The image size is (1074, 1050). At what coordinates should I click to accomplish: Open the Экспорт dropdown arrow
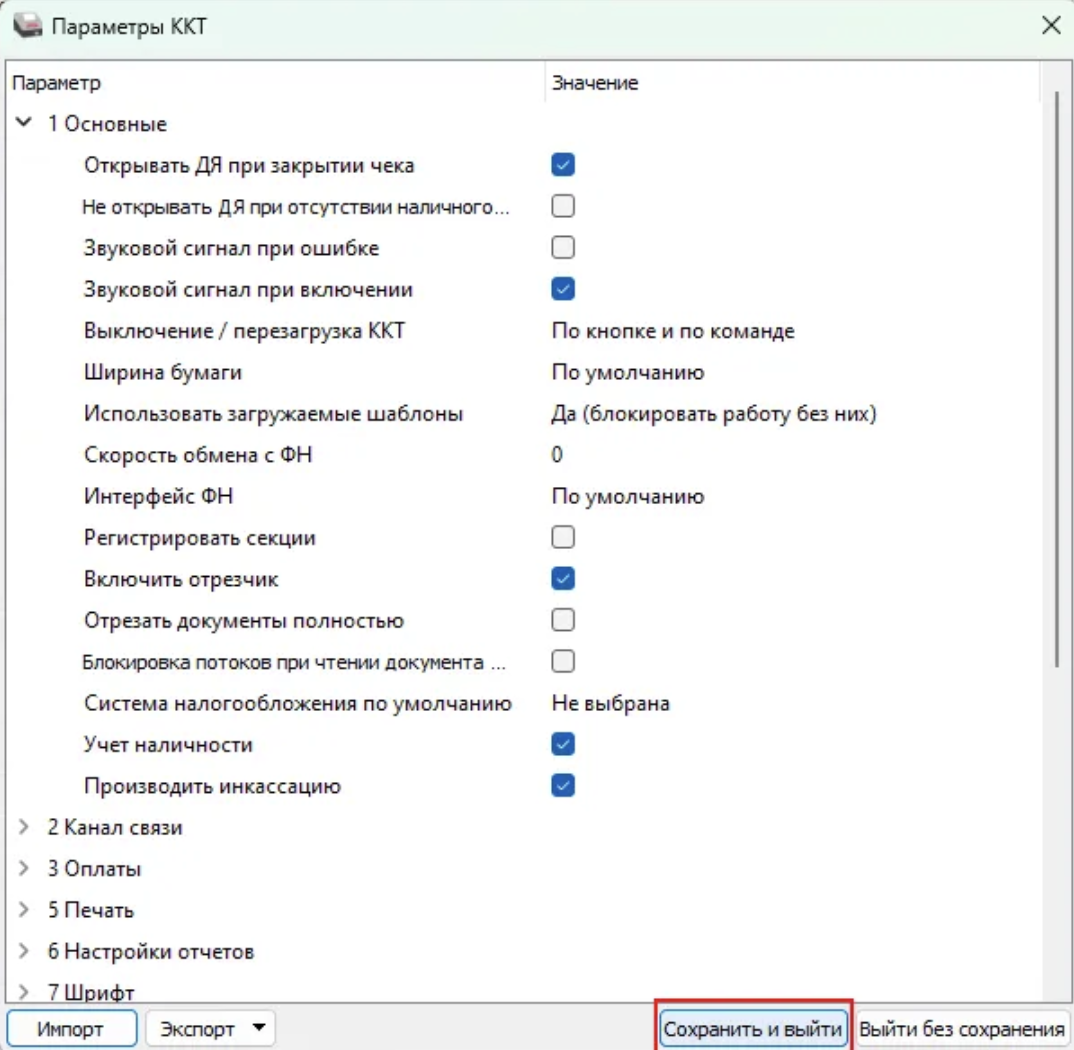tap(260, 1028)
